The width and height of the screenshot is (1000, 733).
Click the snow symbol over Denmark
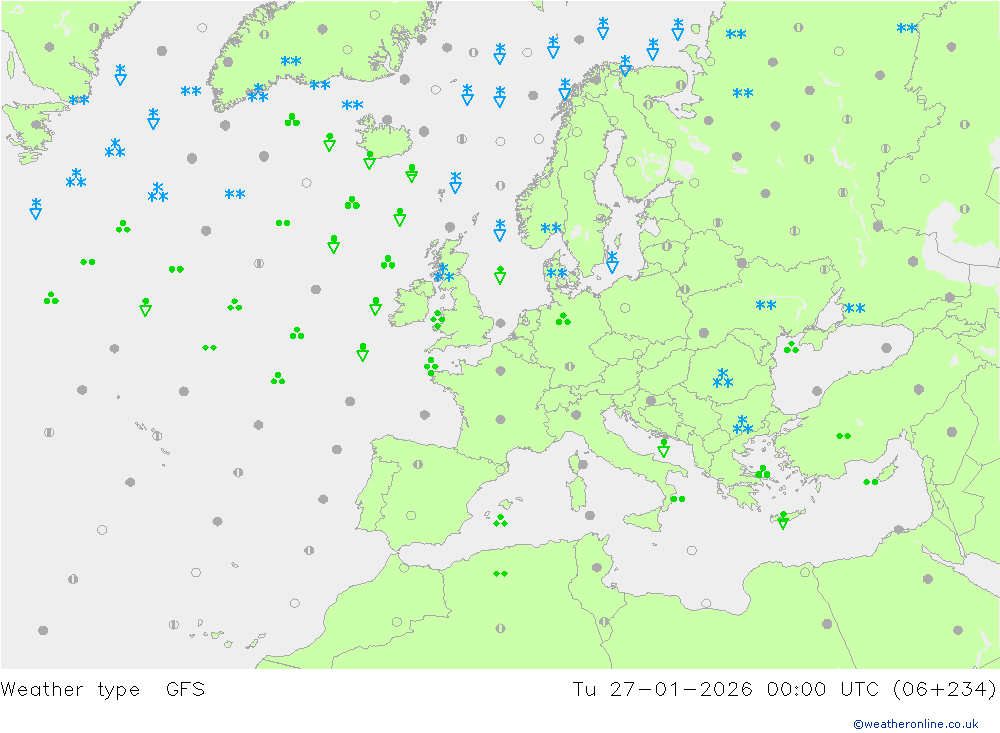557,273
